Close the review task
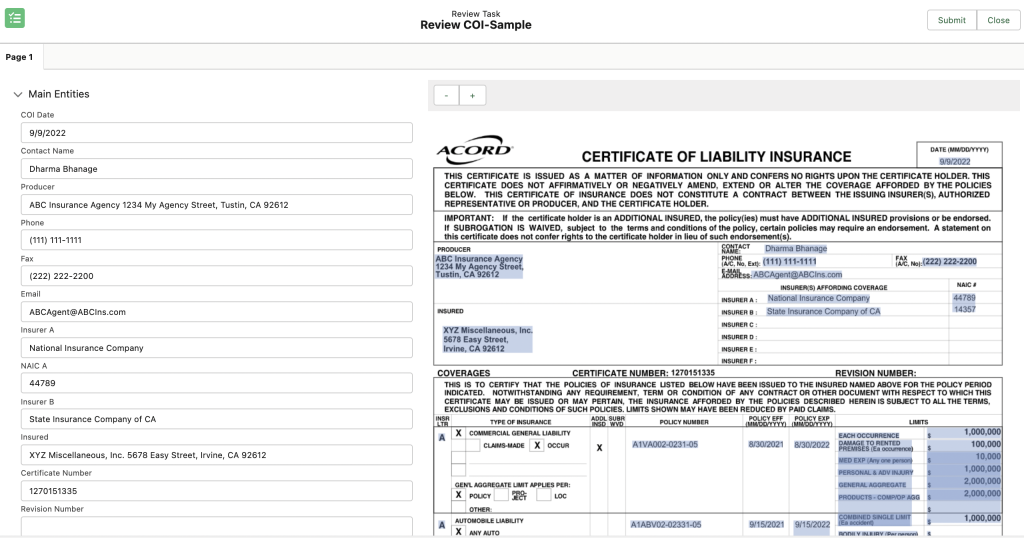Viewport: 1024px width, 538px height. click(x=998, y=20)
